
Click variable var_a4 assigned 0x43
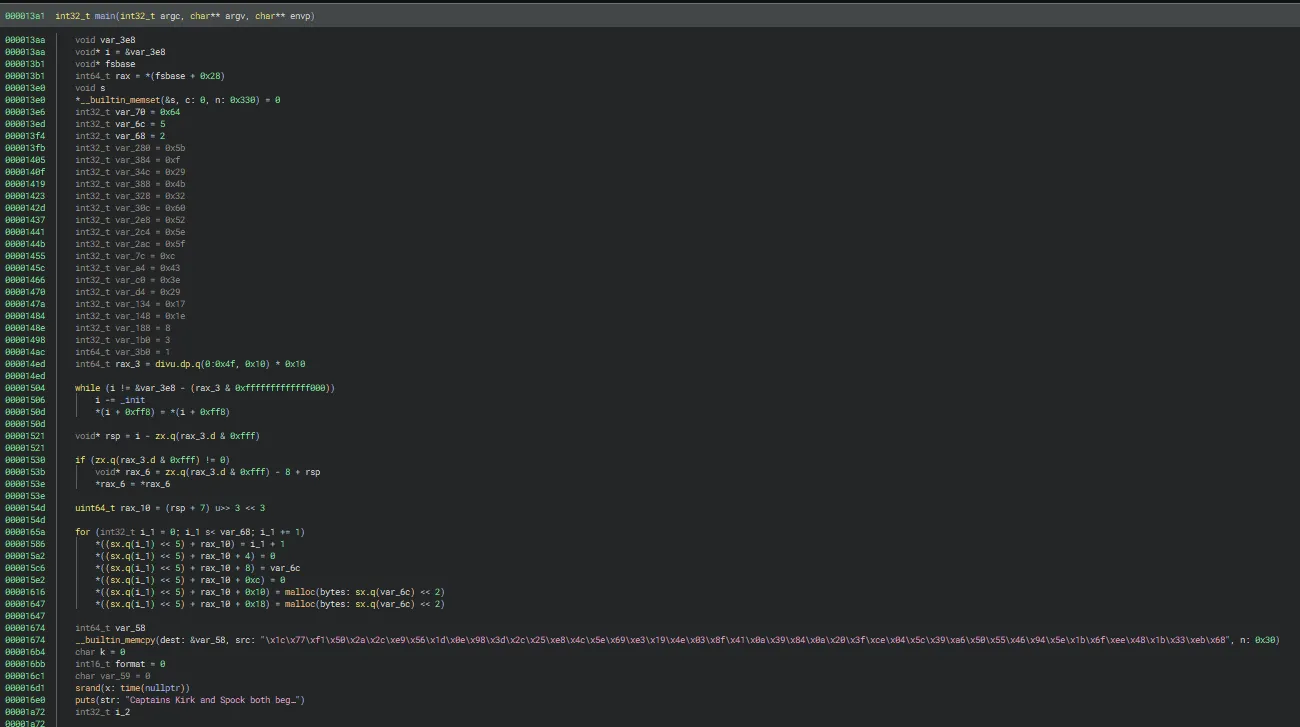point(128,268)
